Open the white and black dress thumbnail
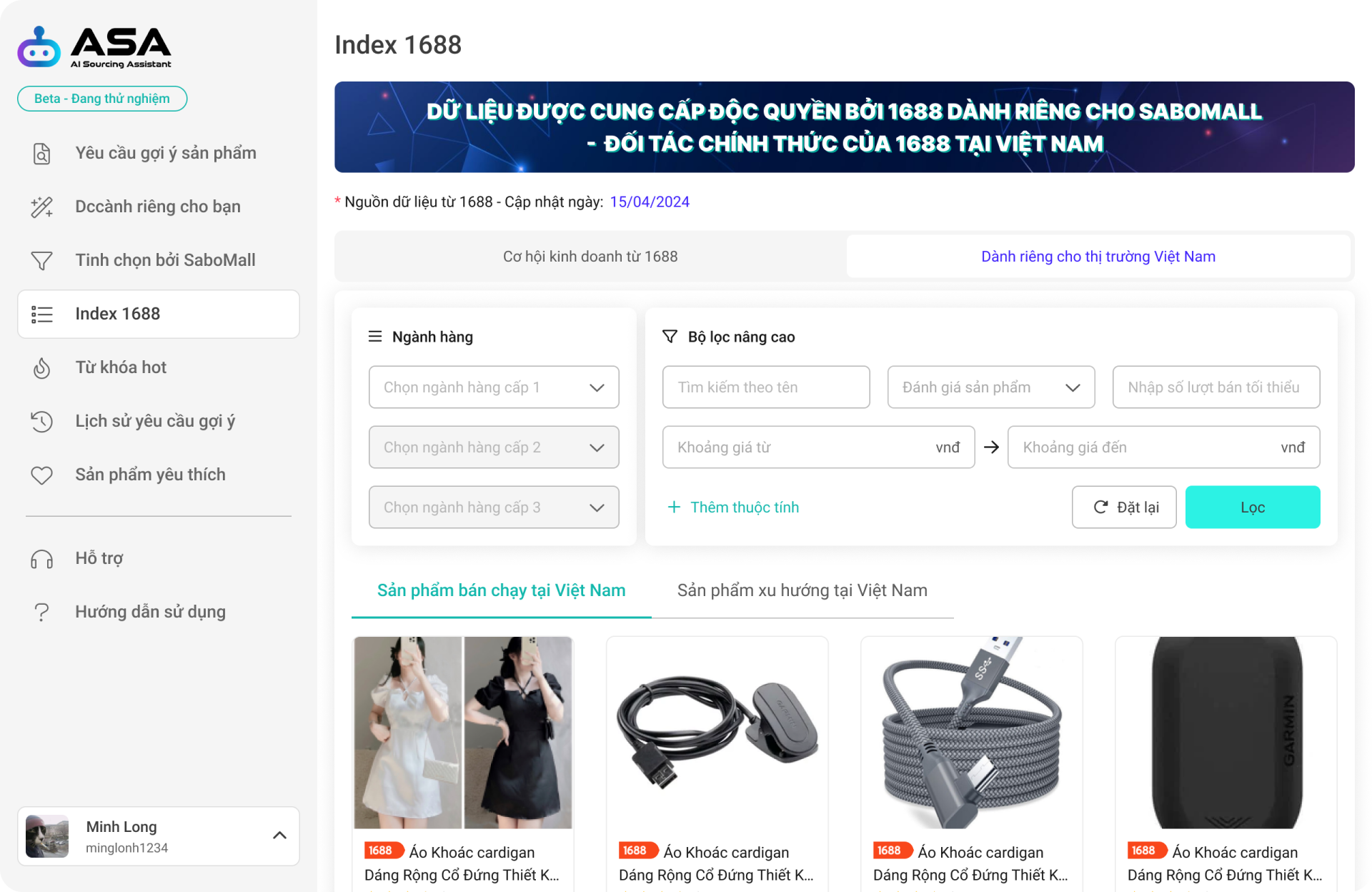1372x892 pixels. 463,733
